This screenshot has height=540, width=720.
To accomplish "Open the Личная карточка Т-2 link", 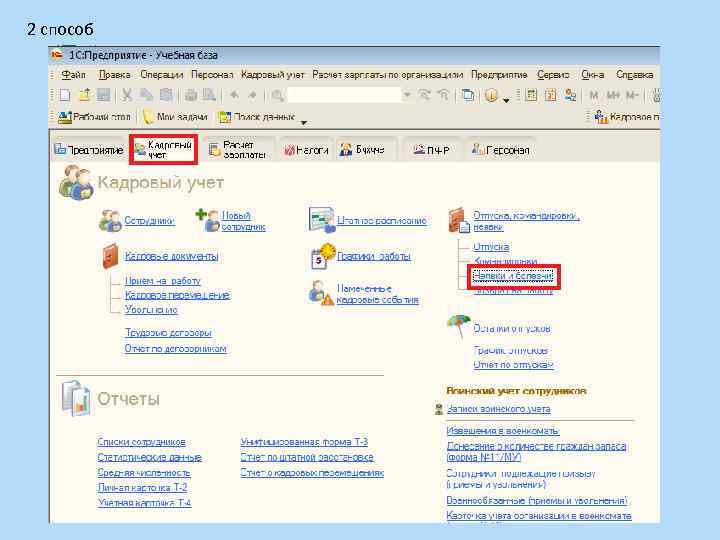I will (x=142, y=488).
